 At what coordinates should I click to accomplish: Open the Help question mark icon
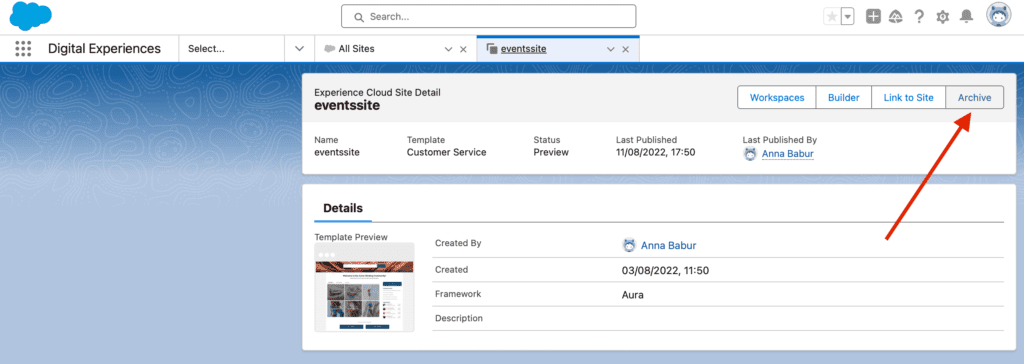tap(919, 17)
